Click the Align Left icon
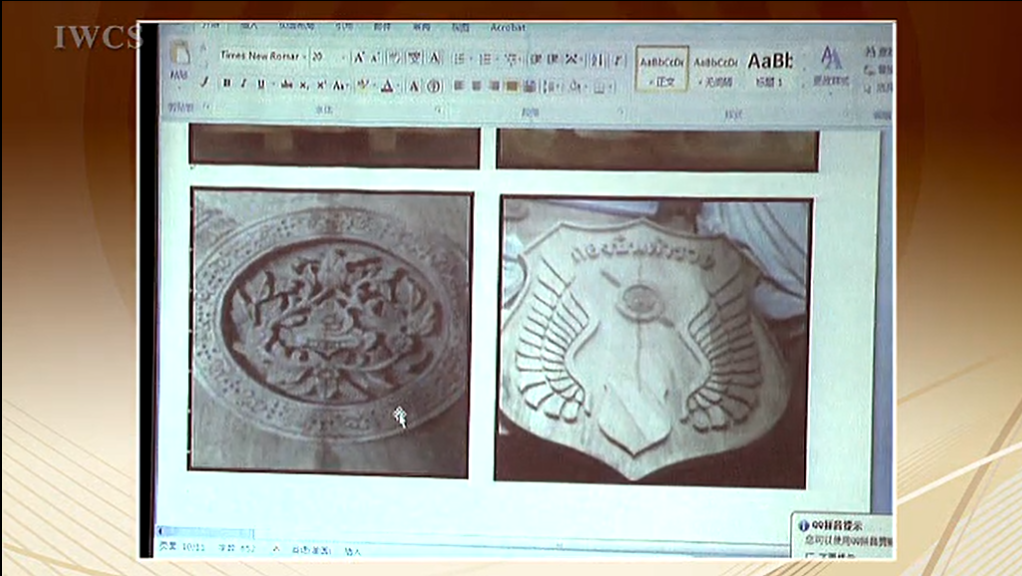Image resolution: width=1022 pixels, height=576 pixels. (459, 86)
